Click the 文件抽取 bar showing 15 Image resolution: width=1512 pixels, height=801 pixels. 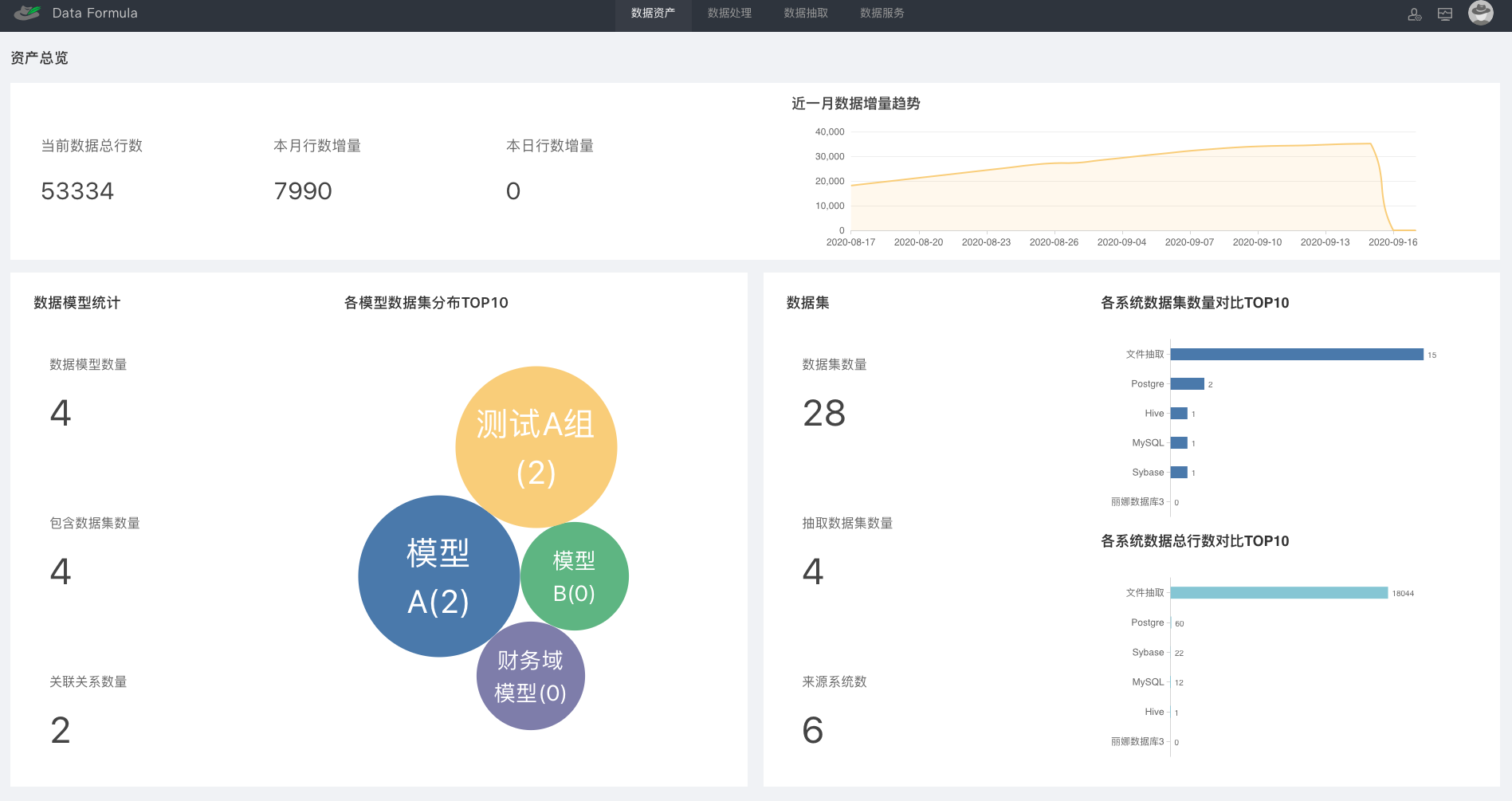click(x=1297, y=355)
